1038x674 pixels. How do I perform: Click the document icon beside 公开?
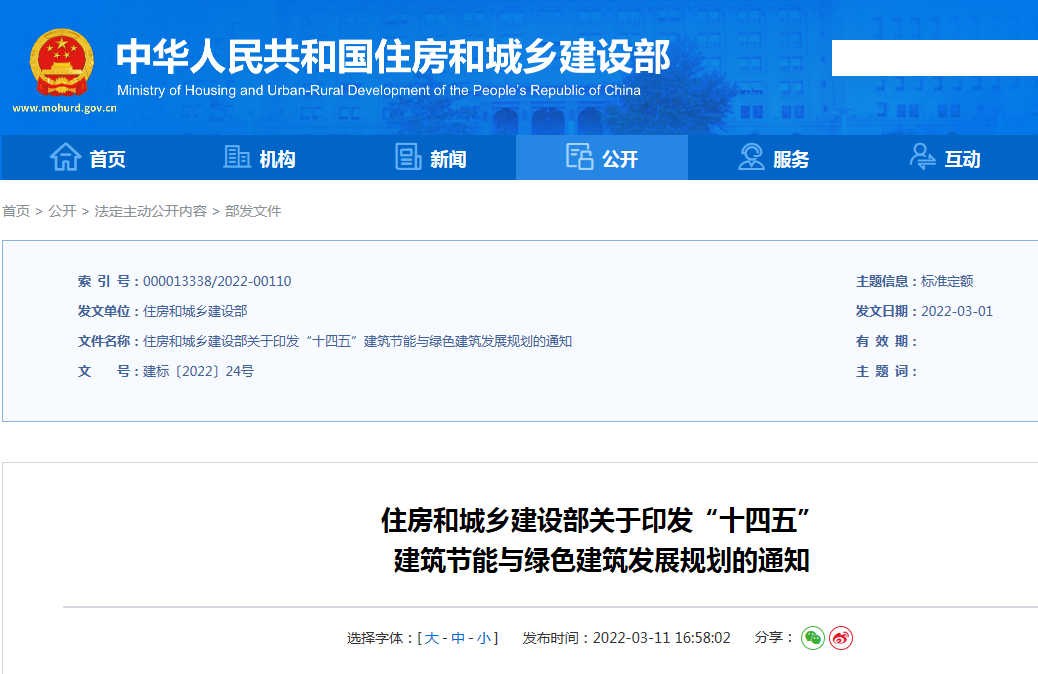(580, 157)
